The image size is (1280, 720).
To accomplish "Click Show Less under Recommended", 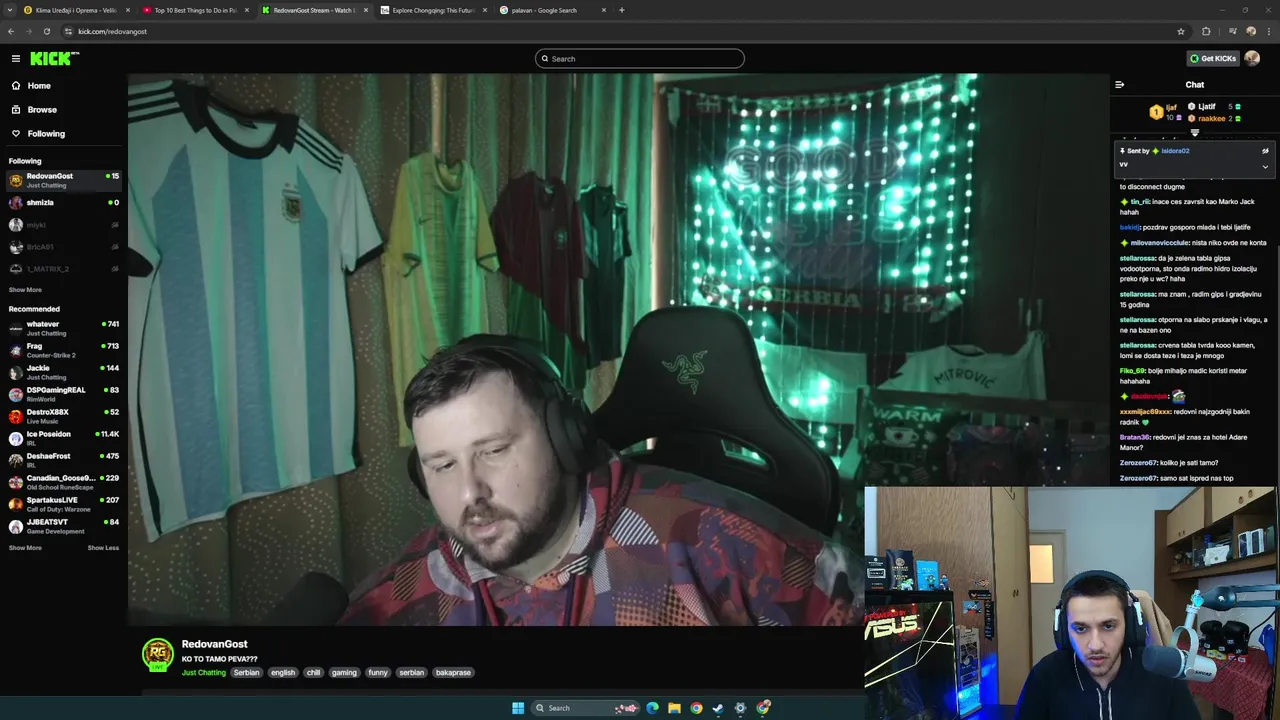I will point(103,548).
